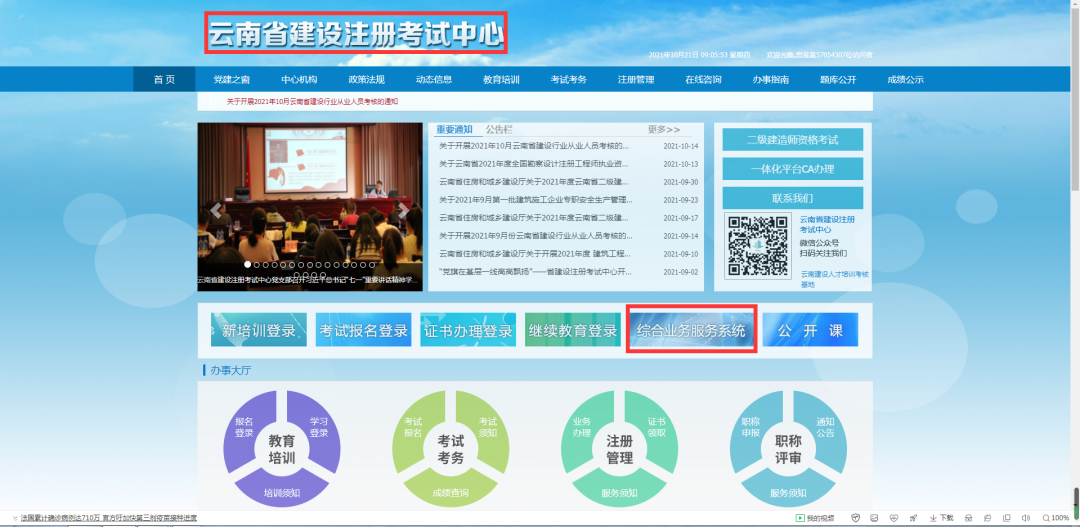Click the carousel previous arrow
This screenshot has height=527, width=1080.
(x=215, y=210)
